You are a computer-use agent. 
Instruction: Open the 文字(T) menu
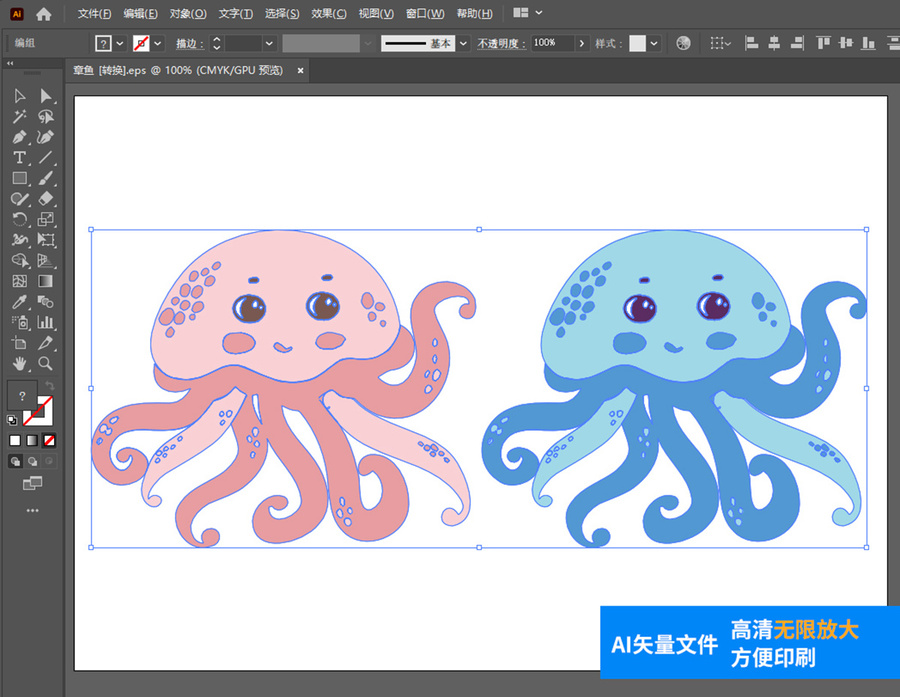click(x=235, y=13)
